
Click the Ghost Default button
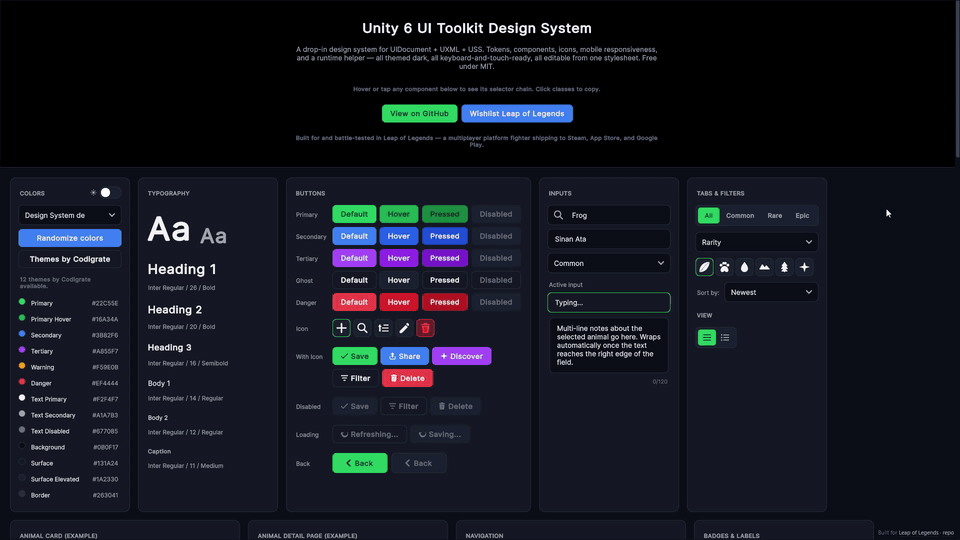click(x=354, y=280)
